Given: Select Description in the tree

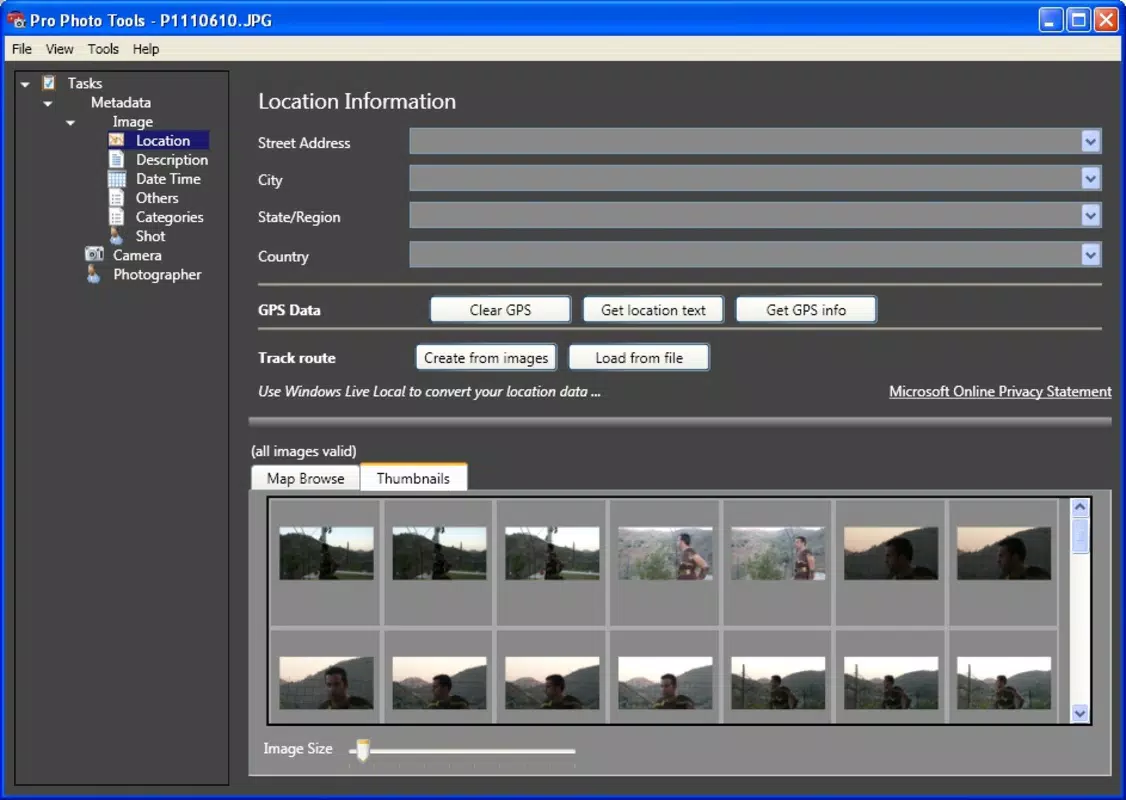Looking at the screenshot, I should 172,159.
